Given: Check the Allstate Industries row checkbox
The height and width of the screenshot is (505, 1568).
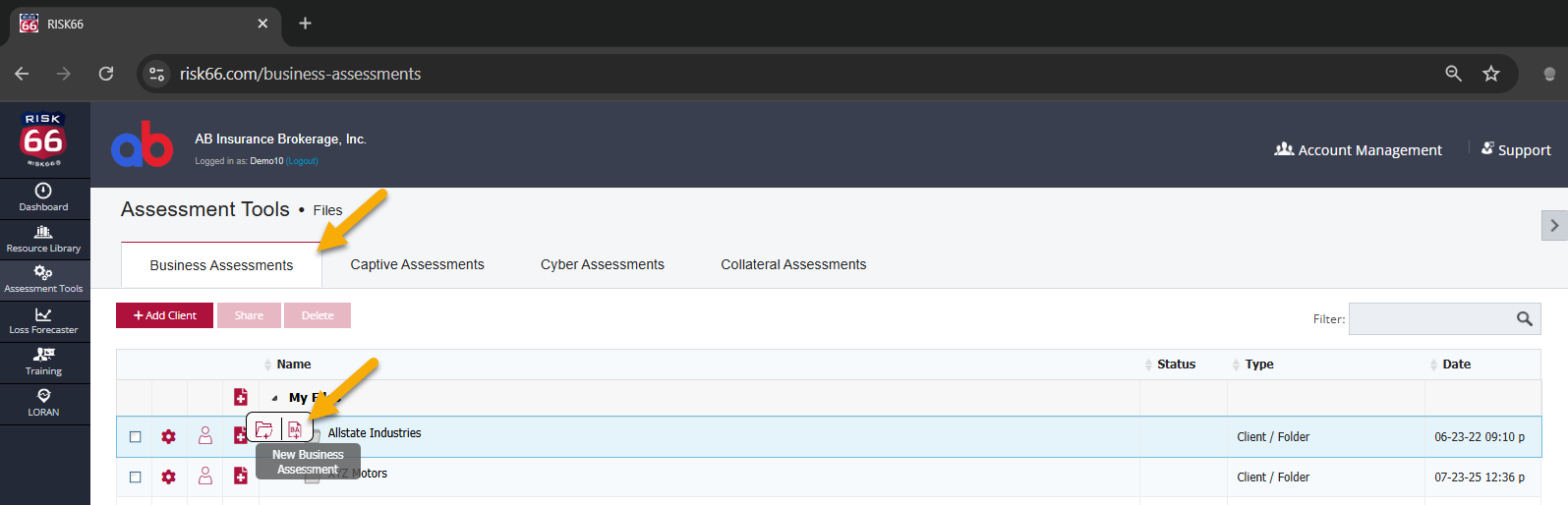Looking at the screenshot, I should click(x=136, y=437).
